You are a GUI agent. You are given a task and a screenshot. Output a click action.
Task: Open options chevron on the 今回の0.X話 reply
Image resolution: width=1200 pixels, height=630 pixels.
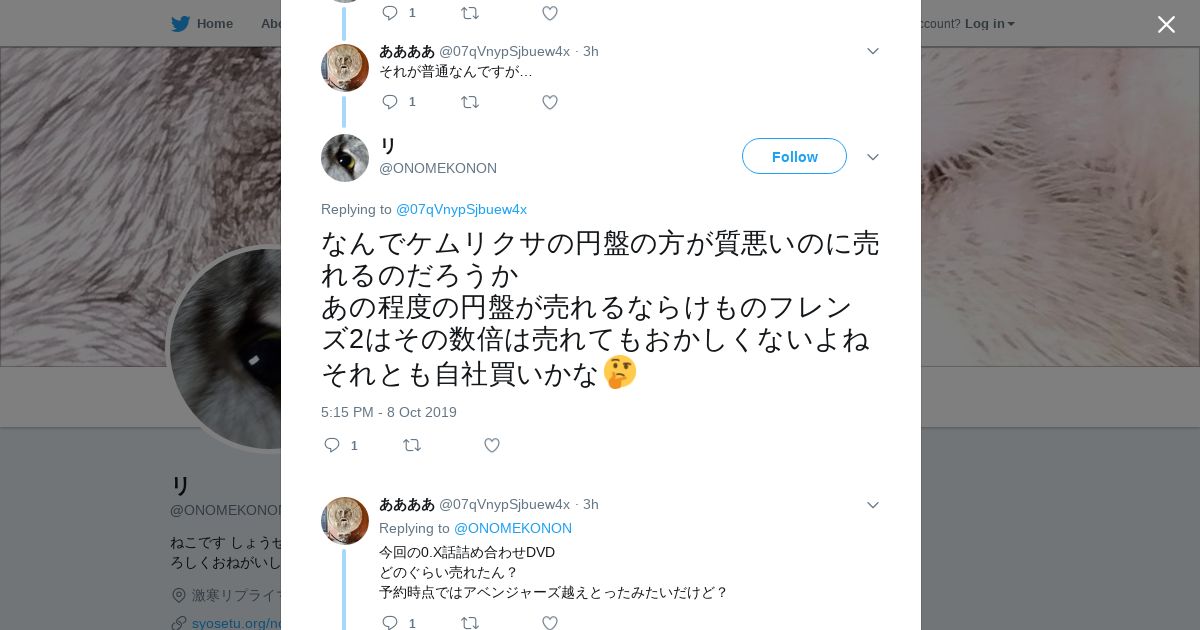tap(872, 505)
